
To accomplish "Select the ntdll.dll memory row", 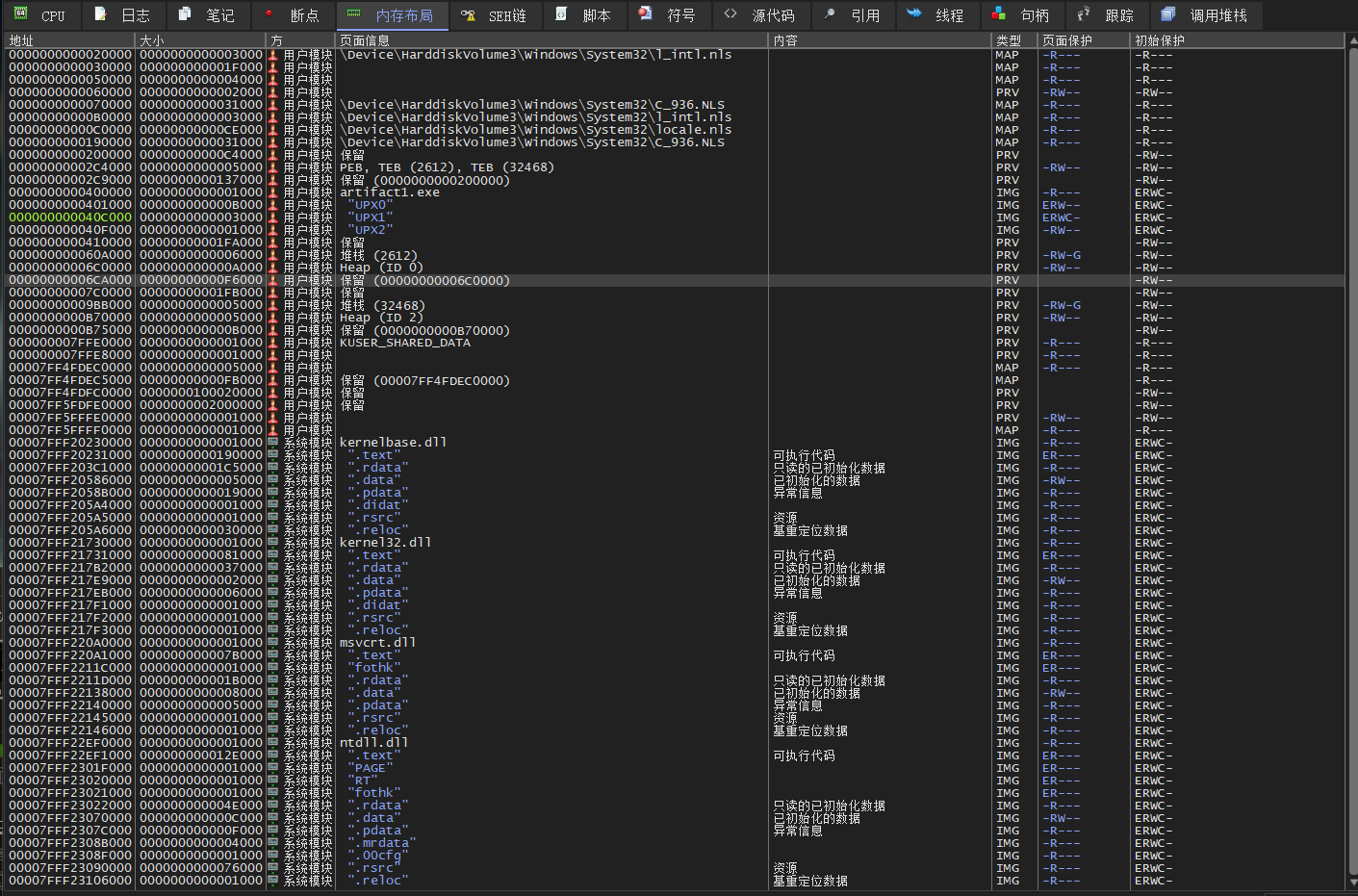I will point(373,743).
